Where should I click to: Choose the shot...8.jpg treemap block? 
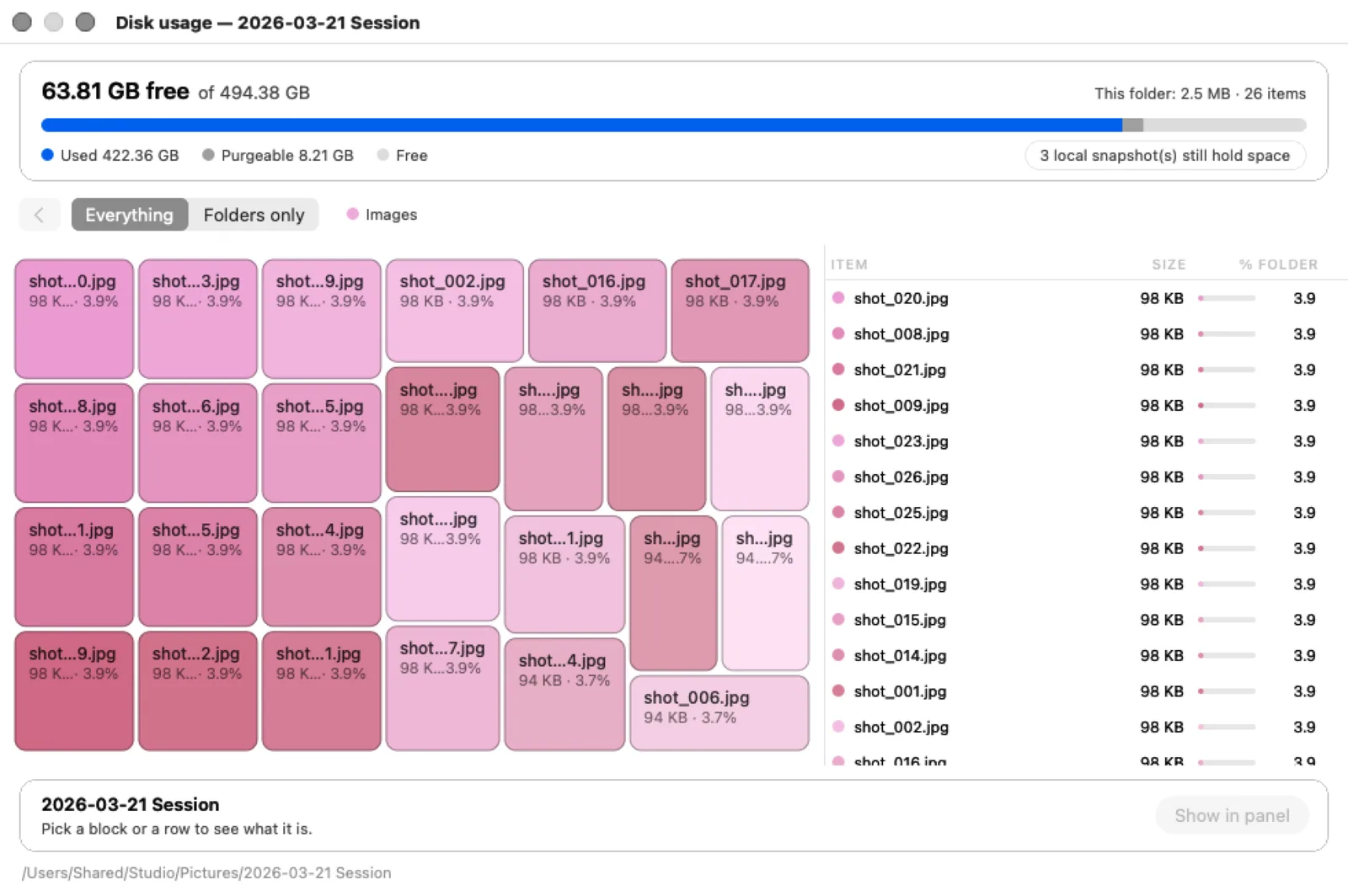(74, 443)
